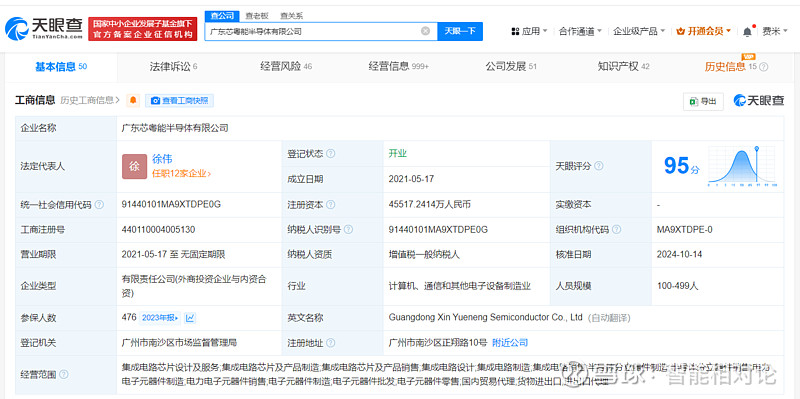Click English name Guangdong Xin Yueneng Semiconductor
The width and height of the screenshot is (800, 399).
pos(485,317)
